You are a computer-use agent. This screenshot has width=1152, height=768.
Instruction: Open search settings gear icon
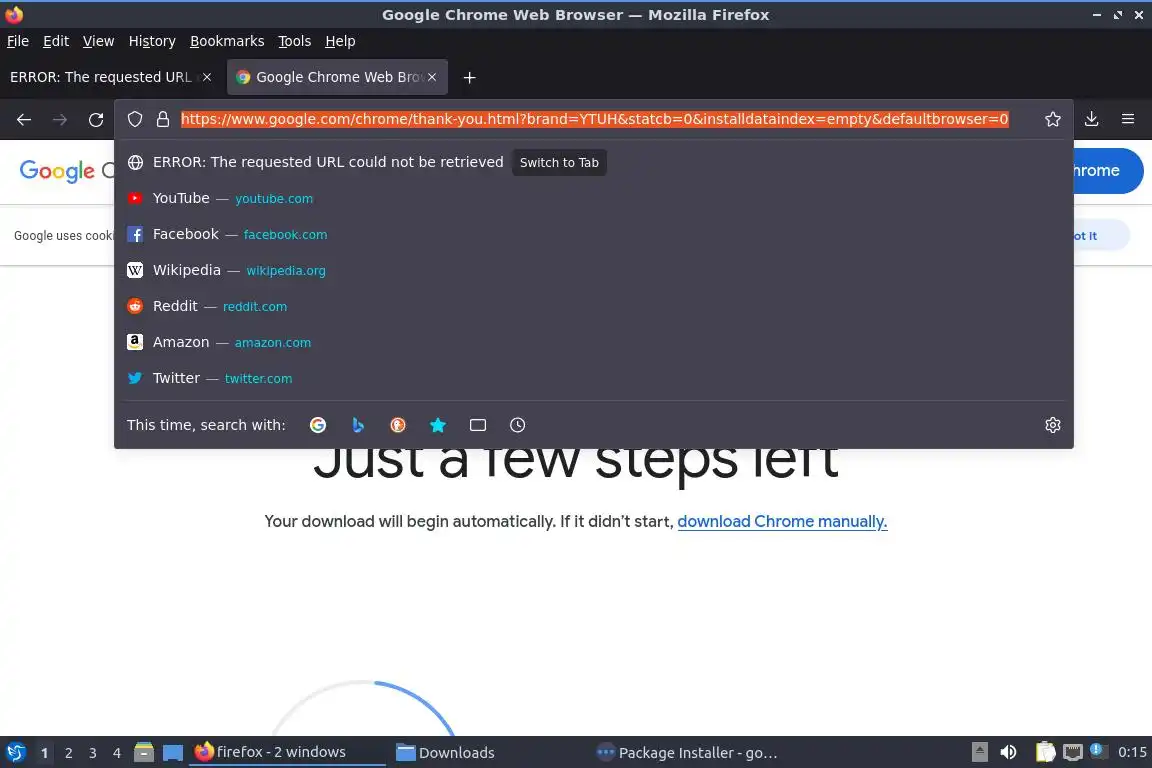[x=1053, y=425]
